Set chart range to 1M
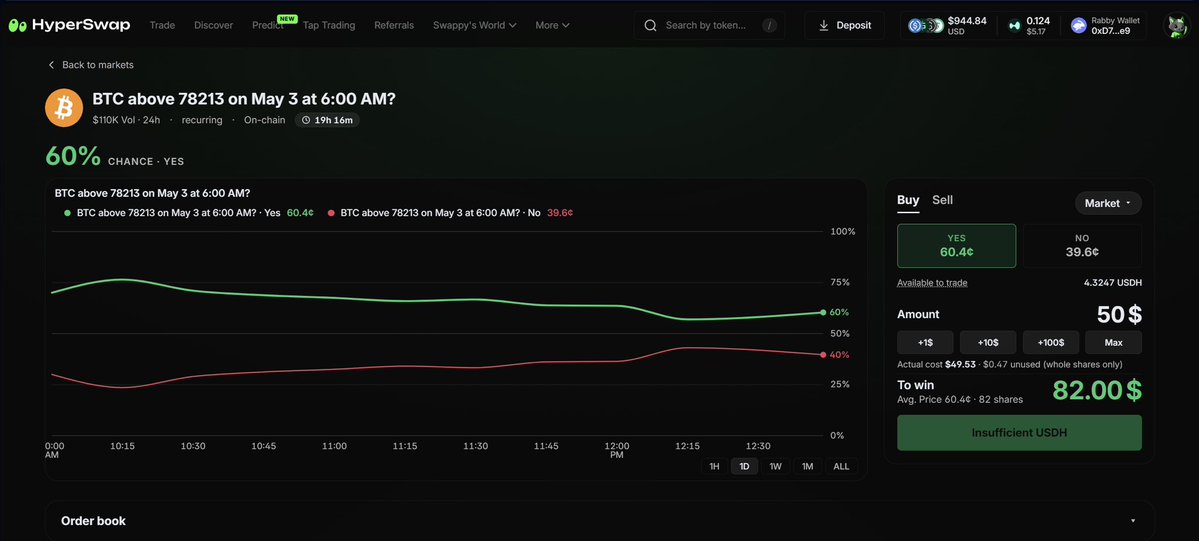The width and height of the screenshot is (1199, 541). click(x=807, y=466)
